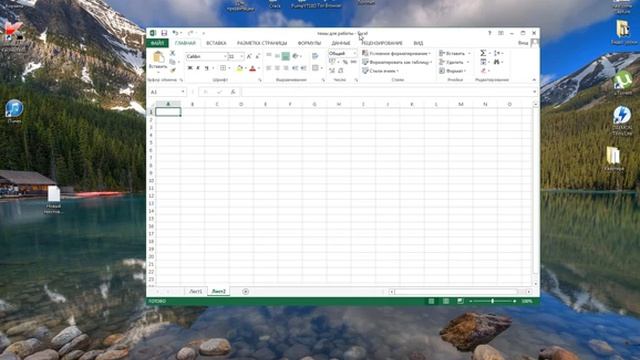
Task: Click the large Paste (Вставить) clipboard icon
Action: 158,57
